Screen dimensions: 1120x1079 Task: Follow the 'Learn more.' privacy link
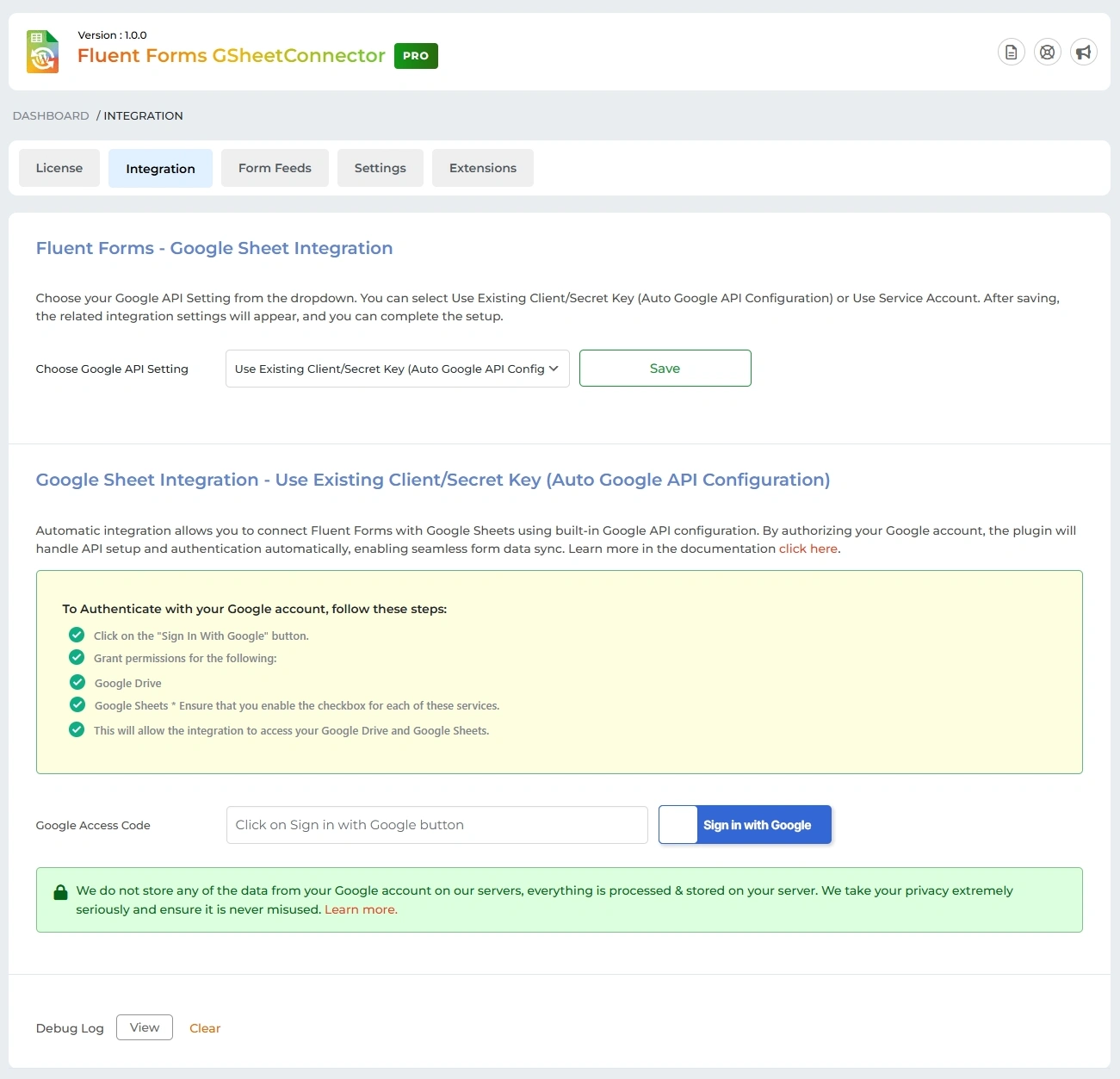click(x=361, y=909)
